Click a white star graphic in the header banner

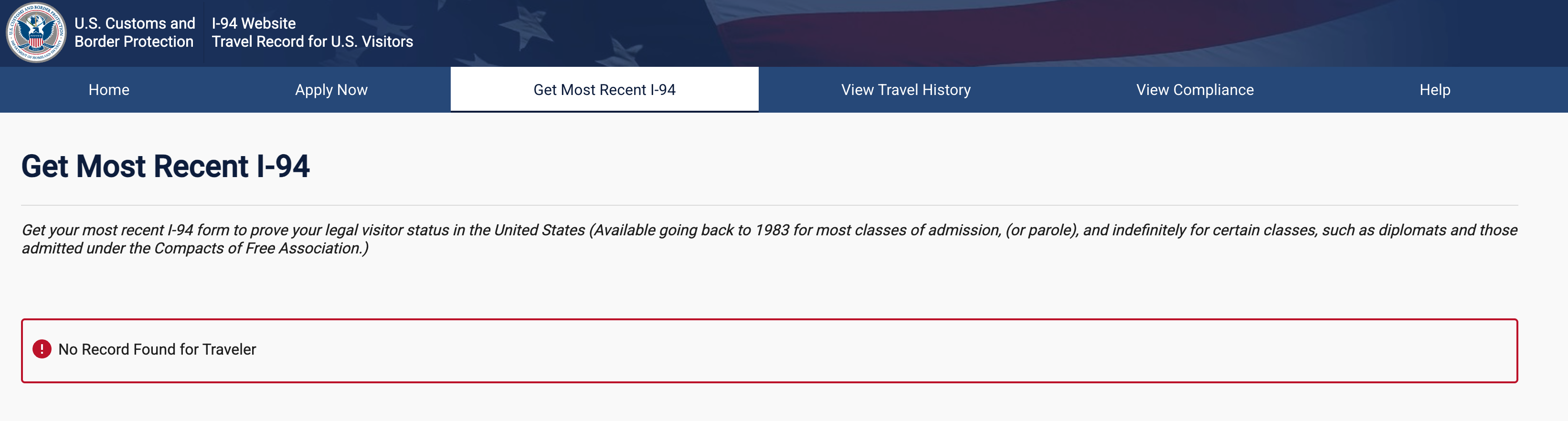(x=527, y=27)
